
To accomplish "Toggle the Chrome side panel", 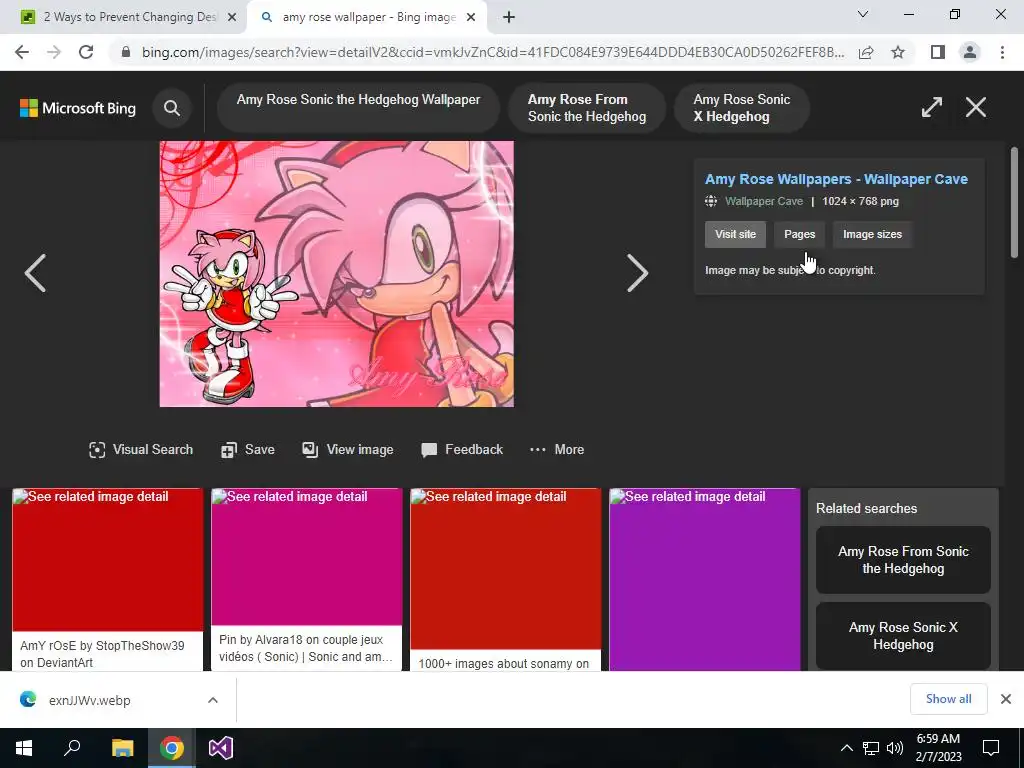I will pyautogui.click(x=938, y=52).
